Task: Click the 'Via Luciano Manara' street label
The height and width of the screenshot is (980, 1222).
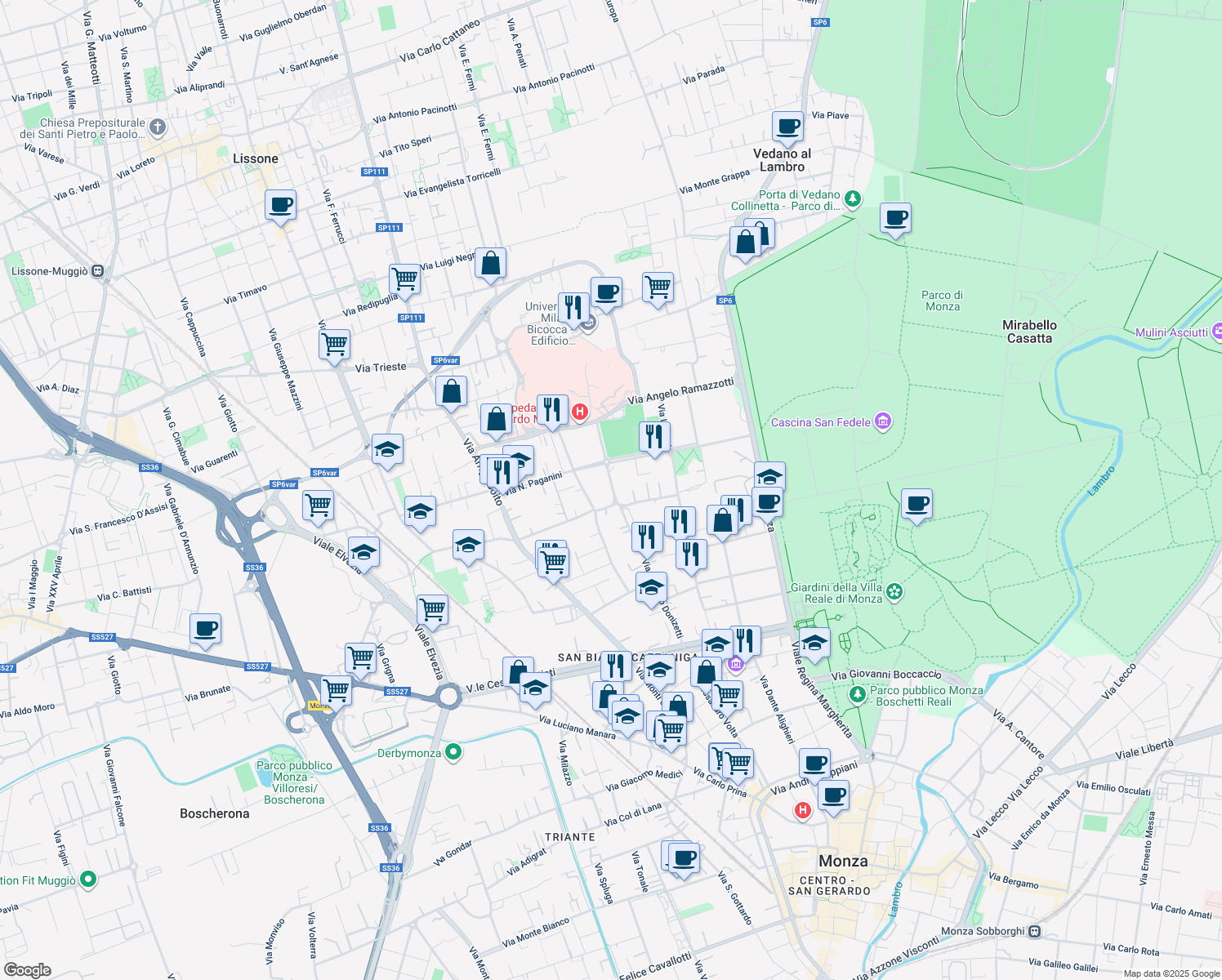Action: 578,728
